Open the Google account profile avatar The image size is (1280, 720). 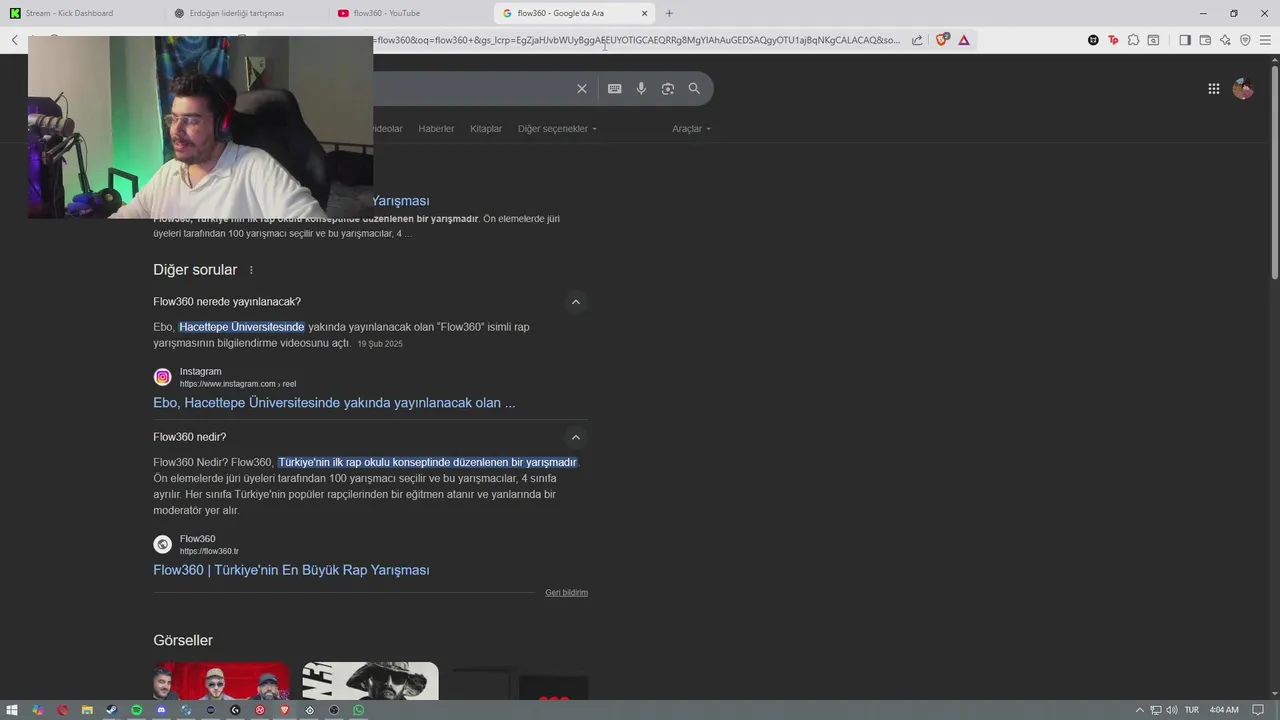1243,89
